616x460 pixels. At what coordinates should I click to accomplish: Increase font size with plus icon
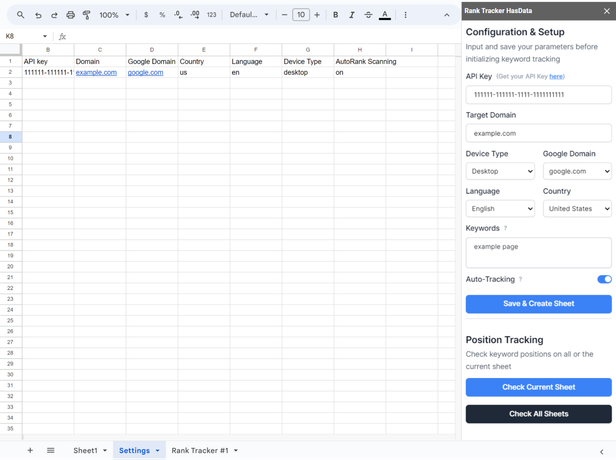coord(317,15)
